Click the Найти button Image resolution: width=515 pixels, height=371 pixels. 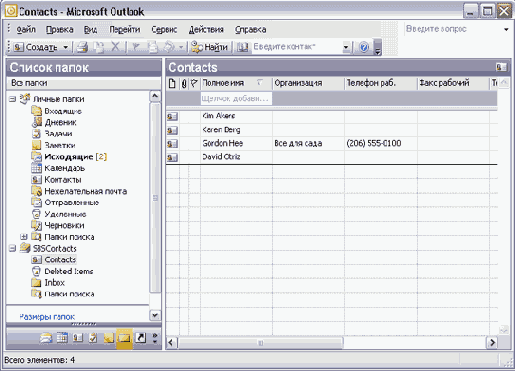pos(209,47)
